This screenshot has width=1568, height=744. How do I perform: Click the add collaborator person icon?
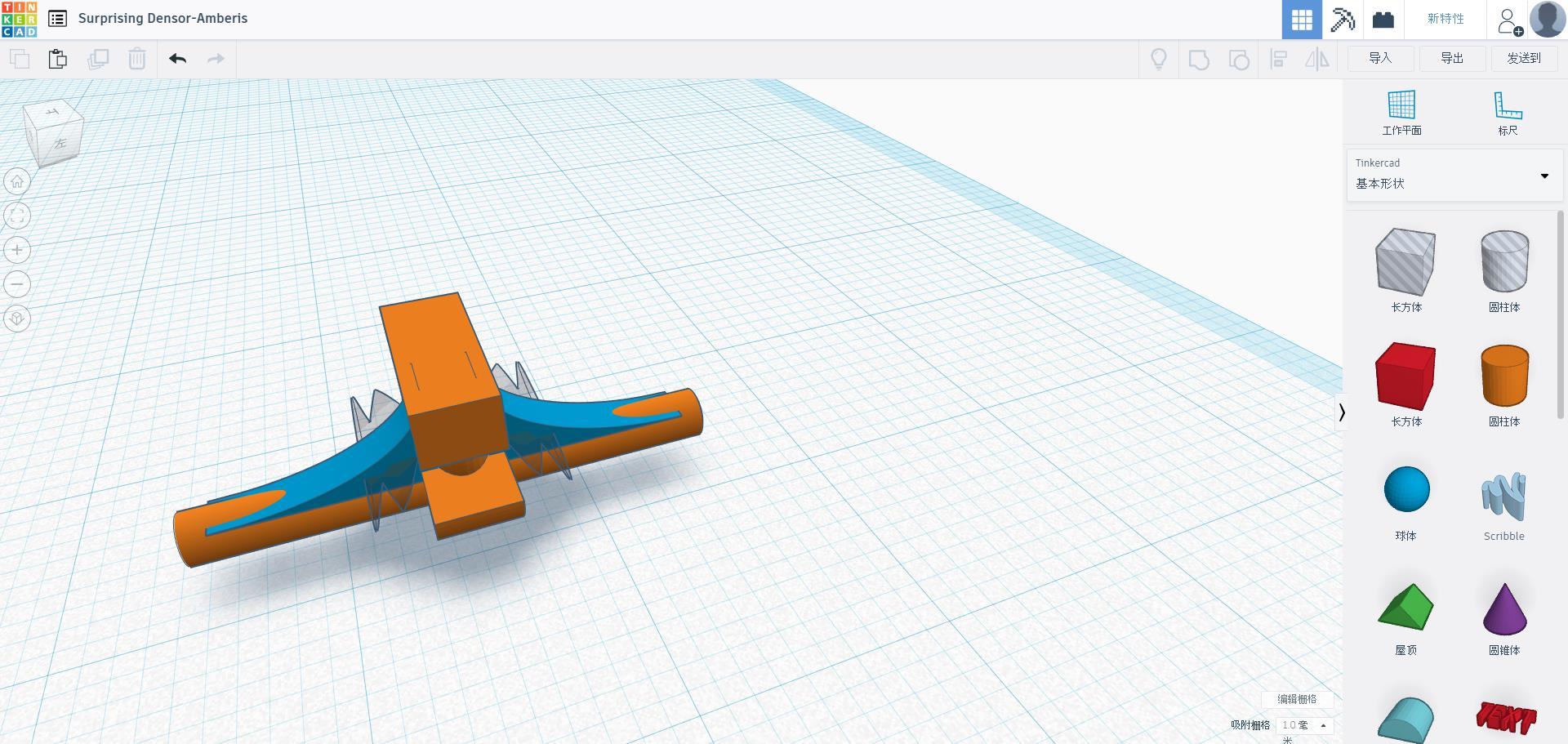pos(1509,20)
